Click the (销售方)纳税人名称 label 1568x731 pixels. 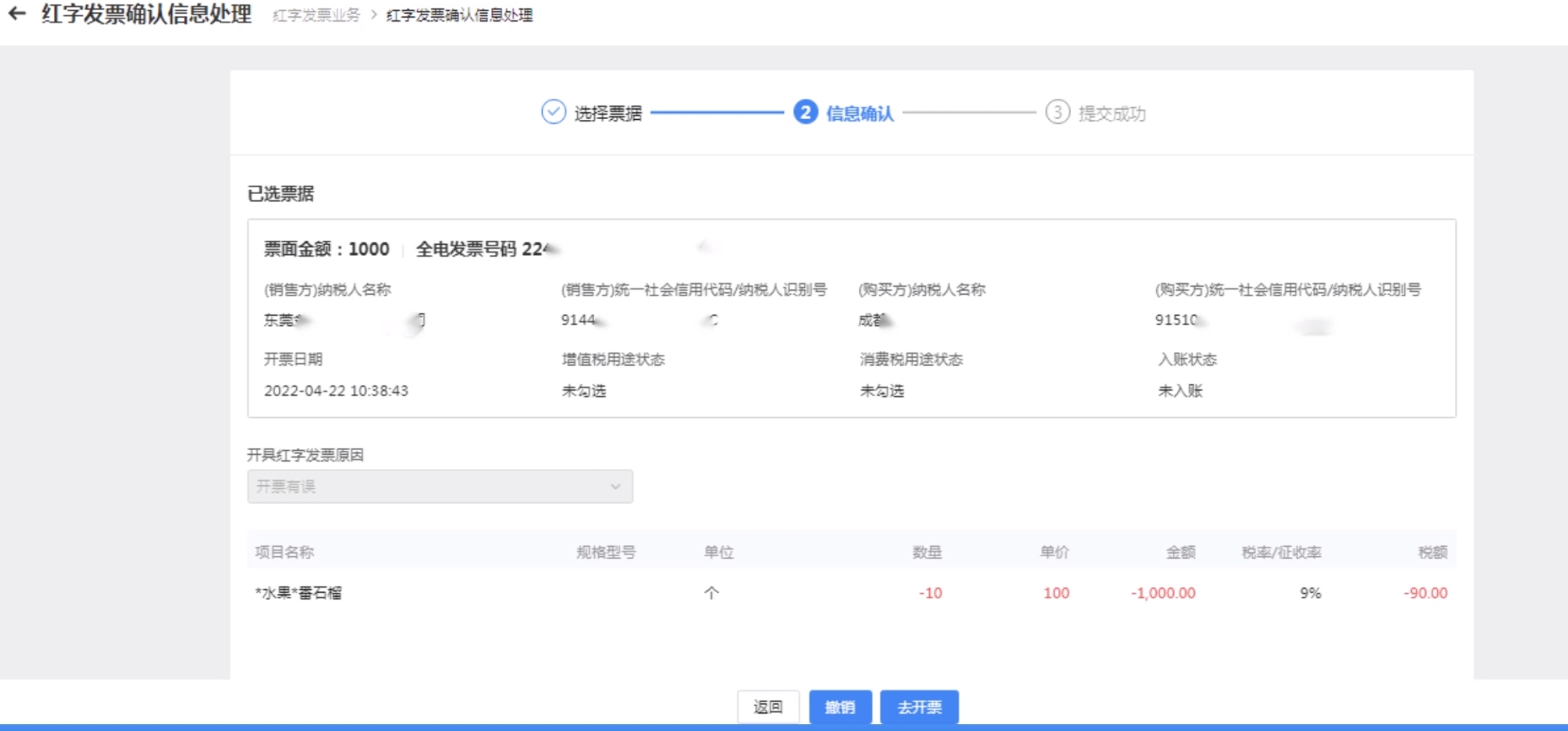(327, 290)
